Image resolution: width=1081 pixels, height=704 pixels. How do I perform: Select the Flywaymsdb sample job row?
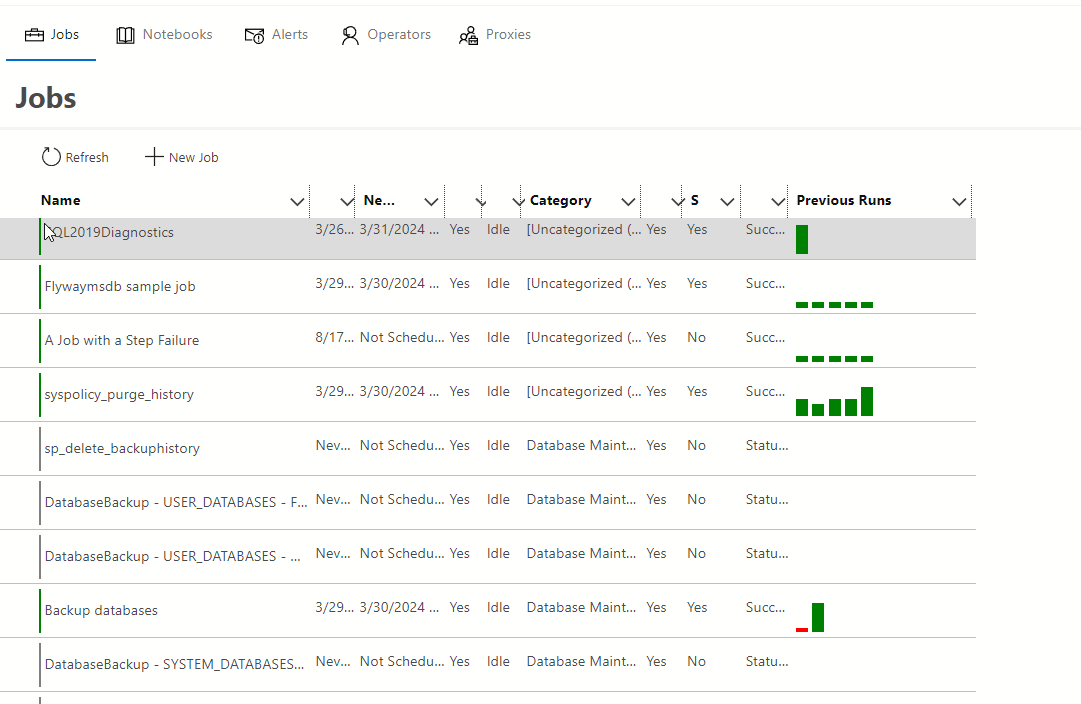click(120, 287)
